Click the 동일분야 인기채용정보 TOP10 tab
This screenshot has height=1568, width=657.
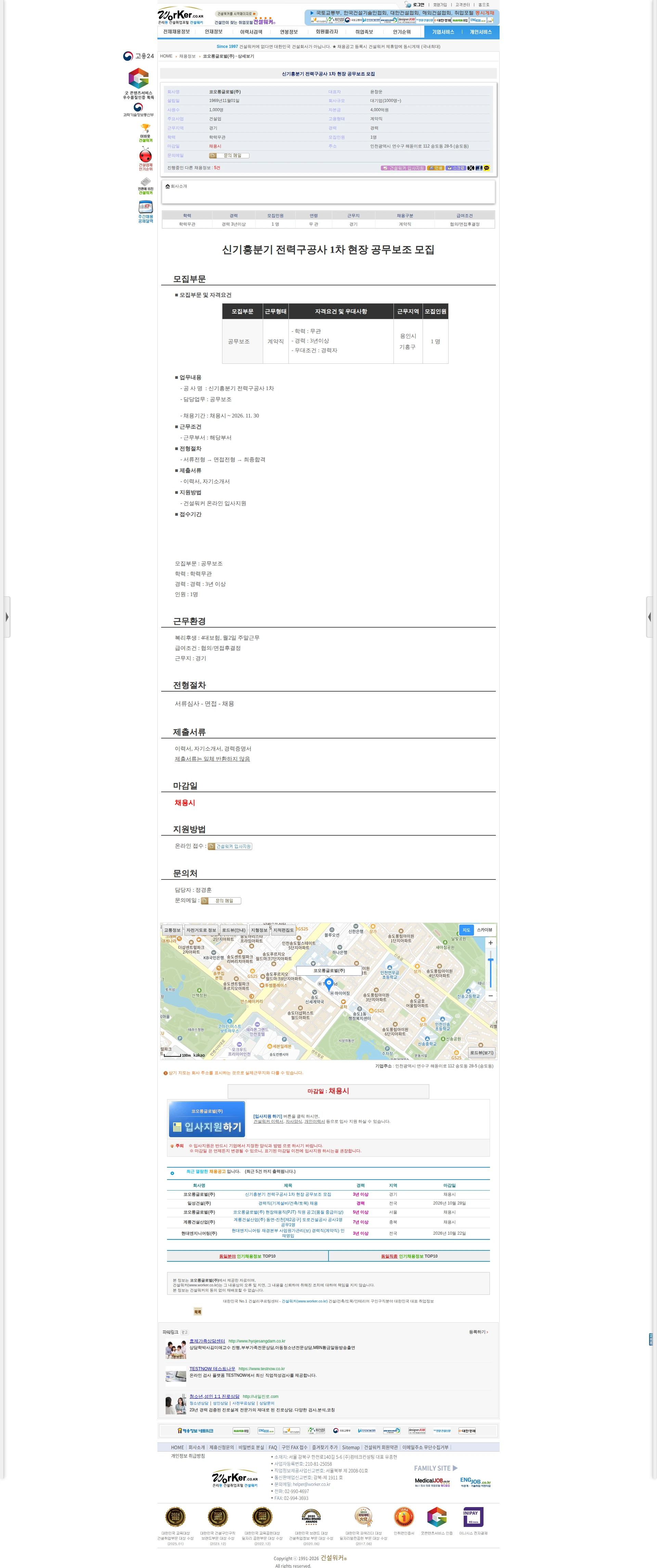coord(247,1256)
